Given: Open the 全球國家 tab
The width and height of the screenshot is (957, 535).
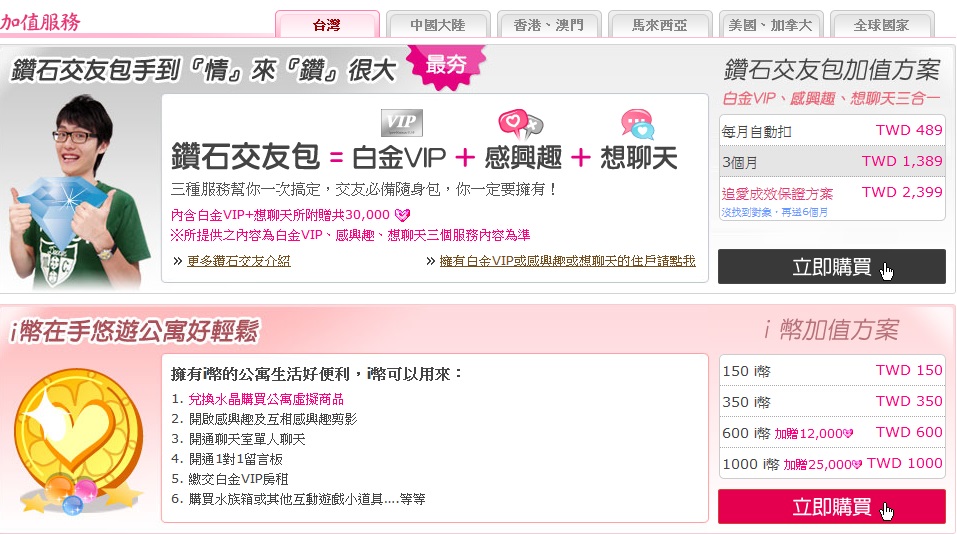Looking at the screenshot, I should (x=882, y=25).
